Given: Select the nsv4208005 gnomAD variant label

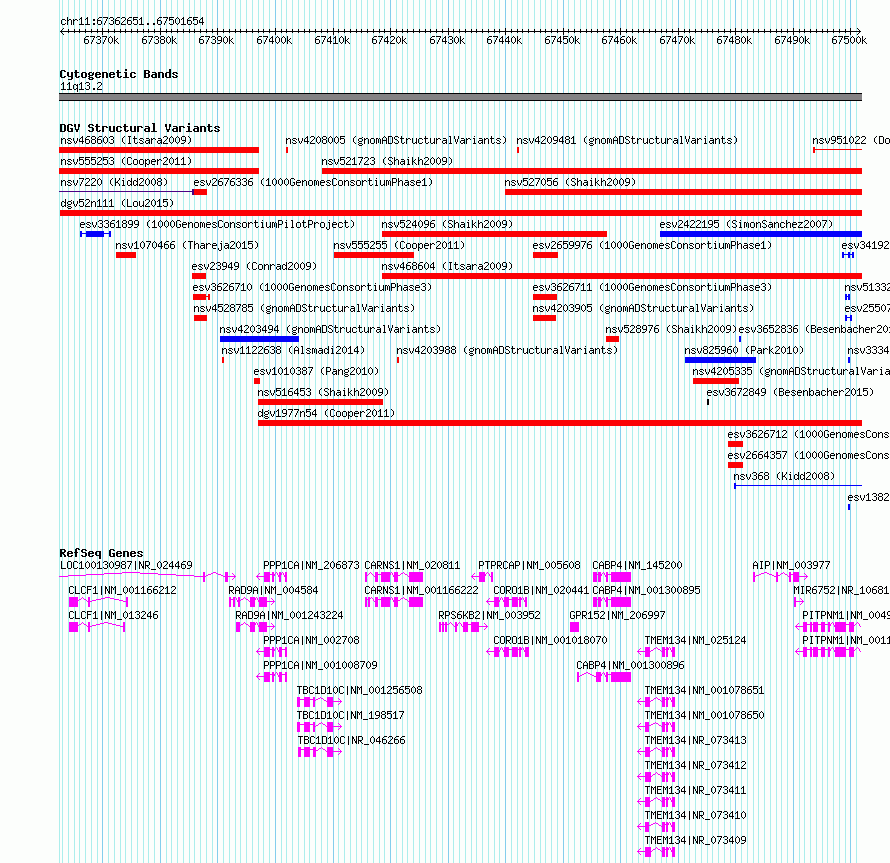Looking at the screenshot, I should click(396, 140).
